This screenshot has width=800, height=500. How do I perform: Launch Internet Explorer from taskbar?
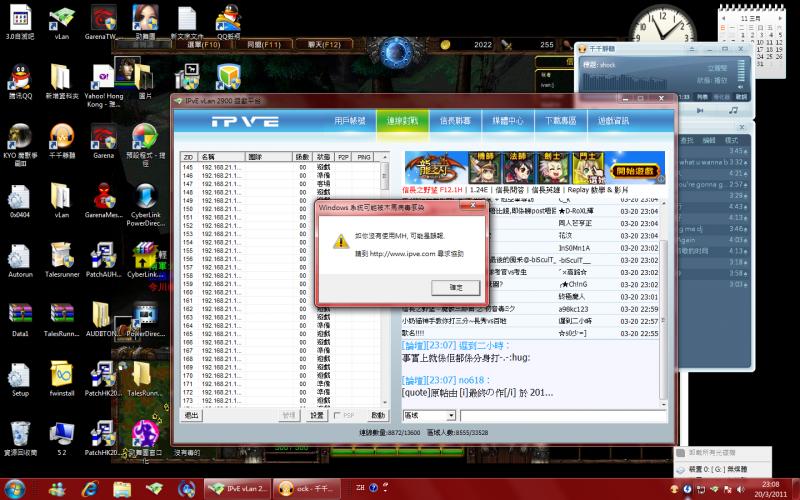click(x=90, y=489)
